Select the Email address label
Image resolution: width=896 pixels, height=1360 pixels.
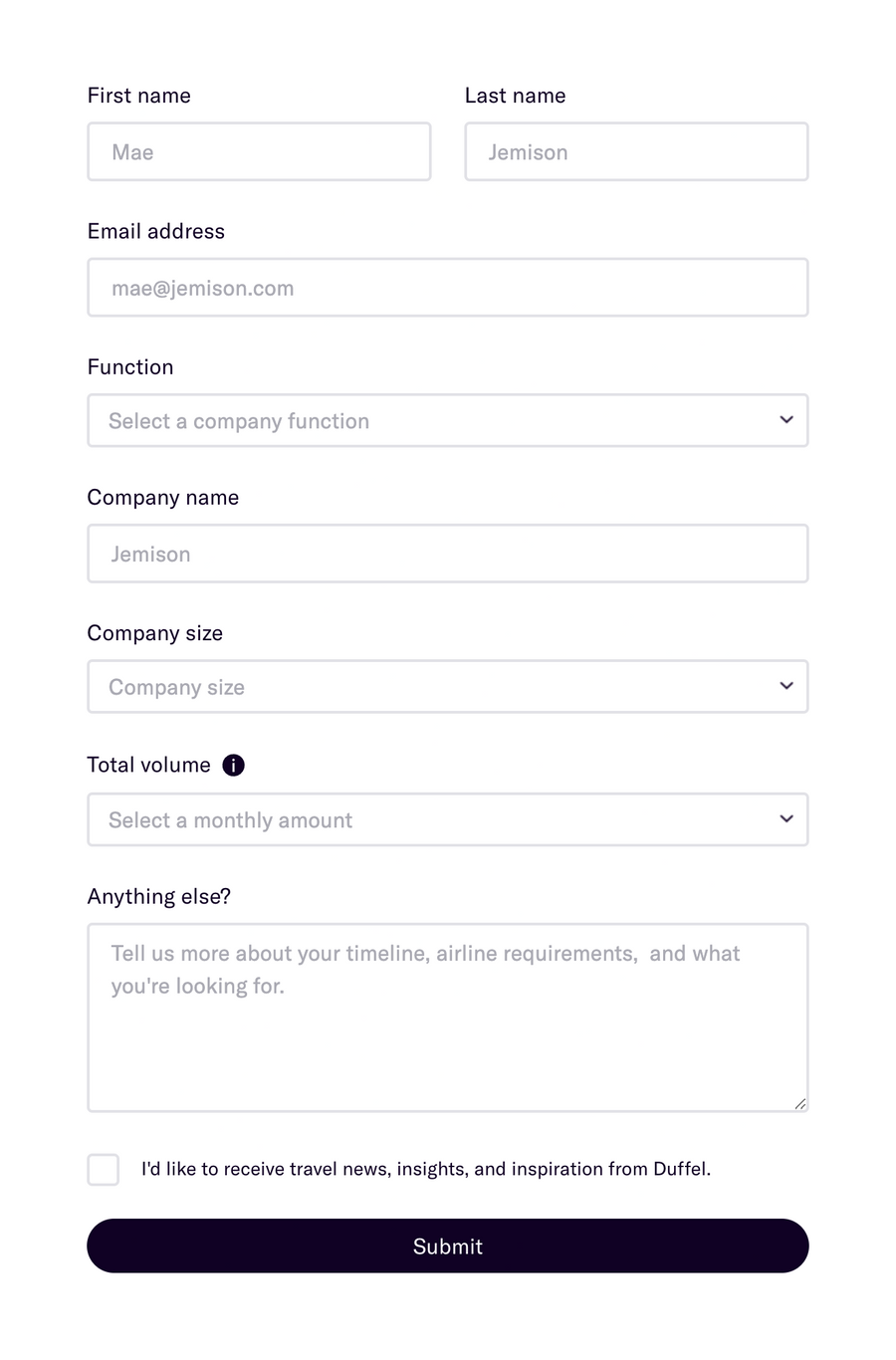pyautogui.click(x=156, y=231)
